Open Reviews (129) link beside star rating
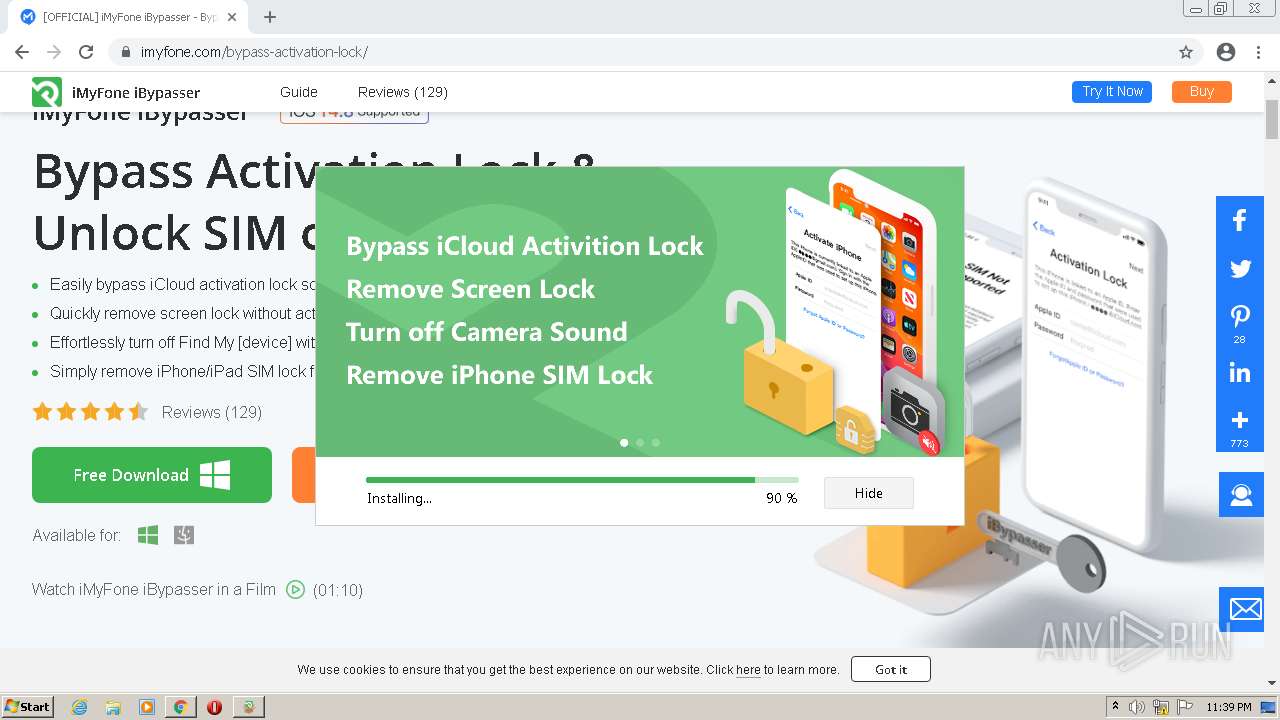 coord(212,412)
